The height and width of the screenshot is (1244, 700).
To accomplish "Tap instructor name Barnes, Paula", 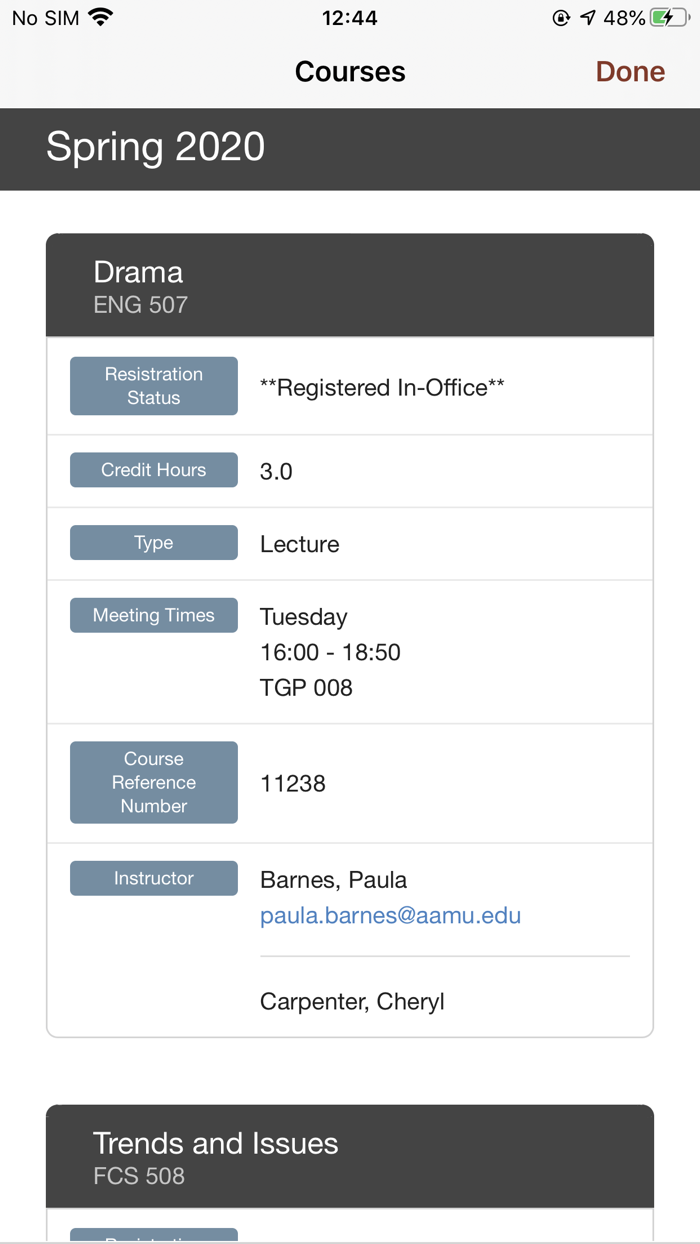I will tap(333, 880).
